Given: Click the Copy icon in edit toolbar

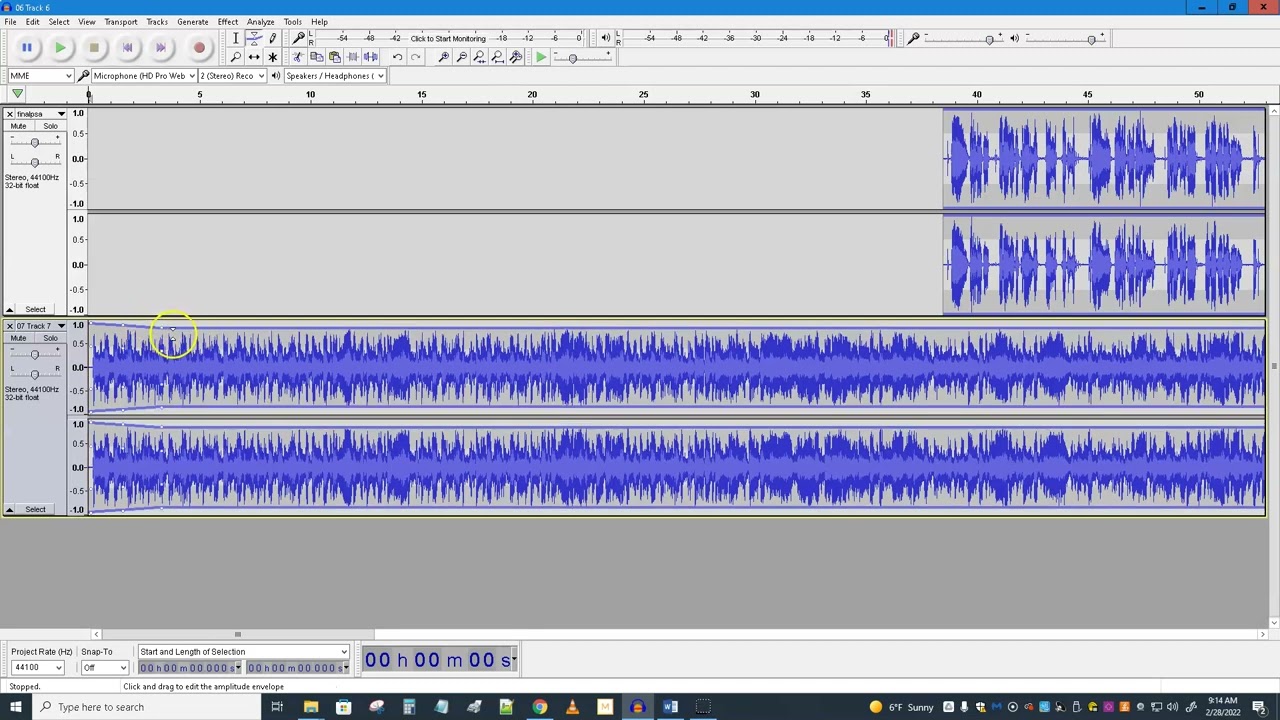Looking at the screenshot, I should [x=316, y=57].
